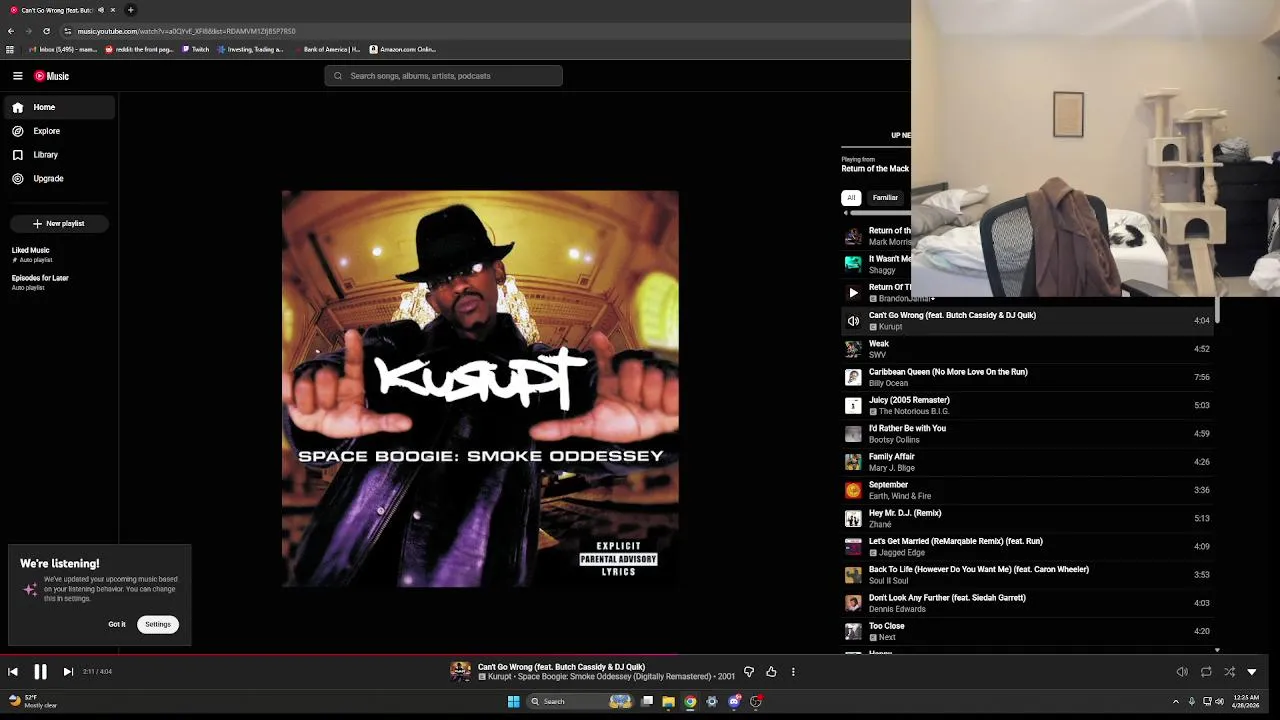Pause the current song
The width and height of the screenshot is (1280, 720).
point(40,672)
